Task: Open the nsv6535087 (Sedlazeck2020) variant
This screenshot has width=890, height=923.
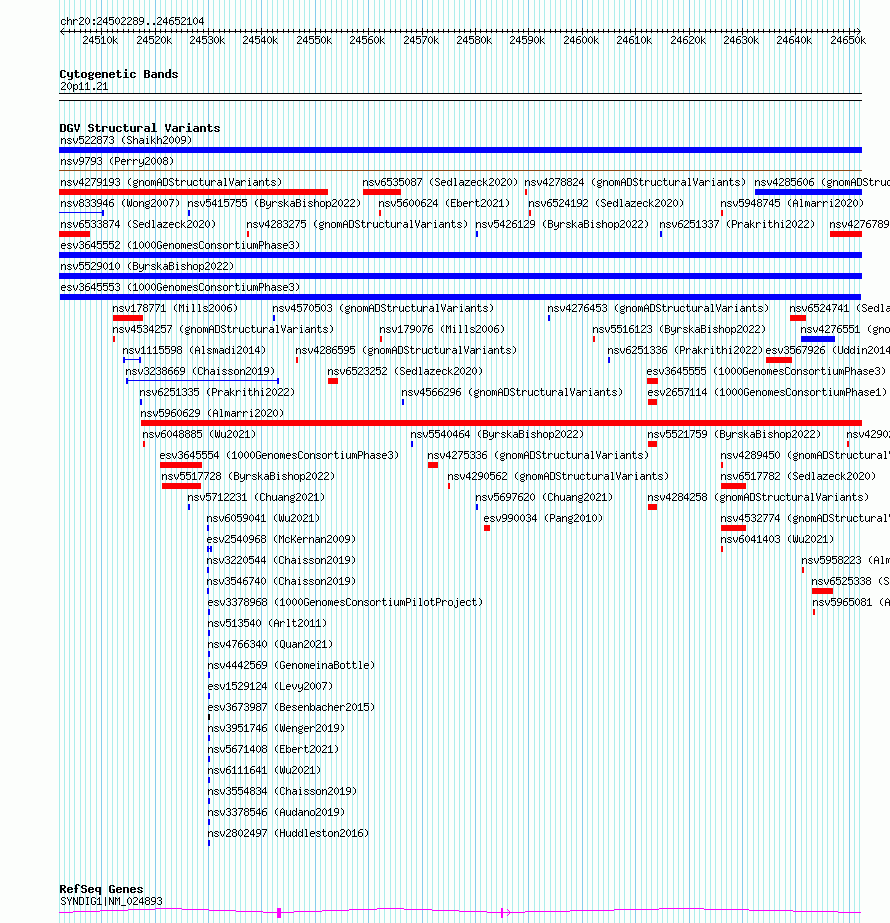Action: click(440, 182)
